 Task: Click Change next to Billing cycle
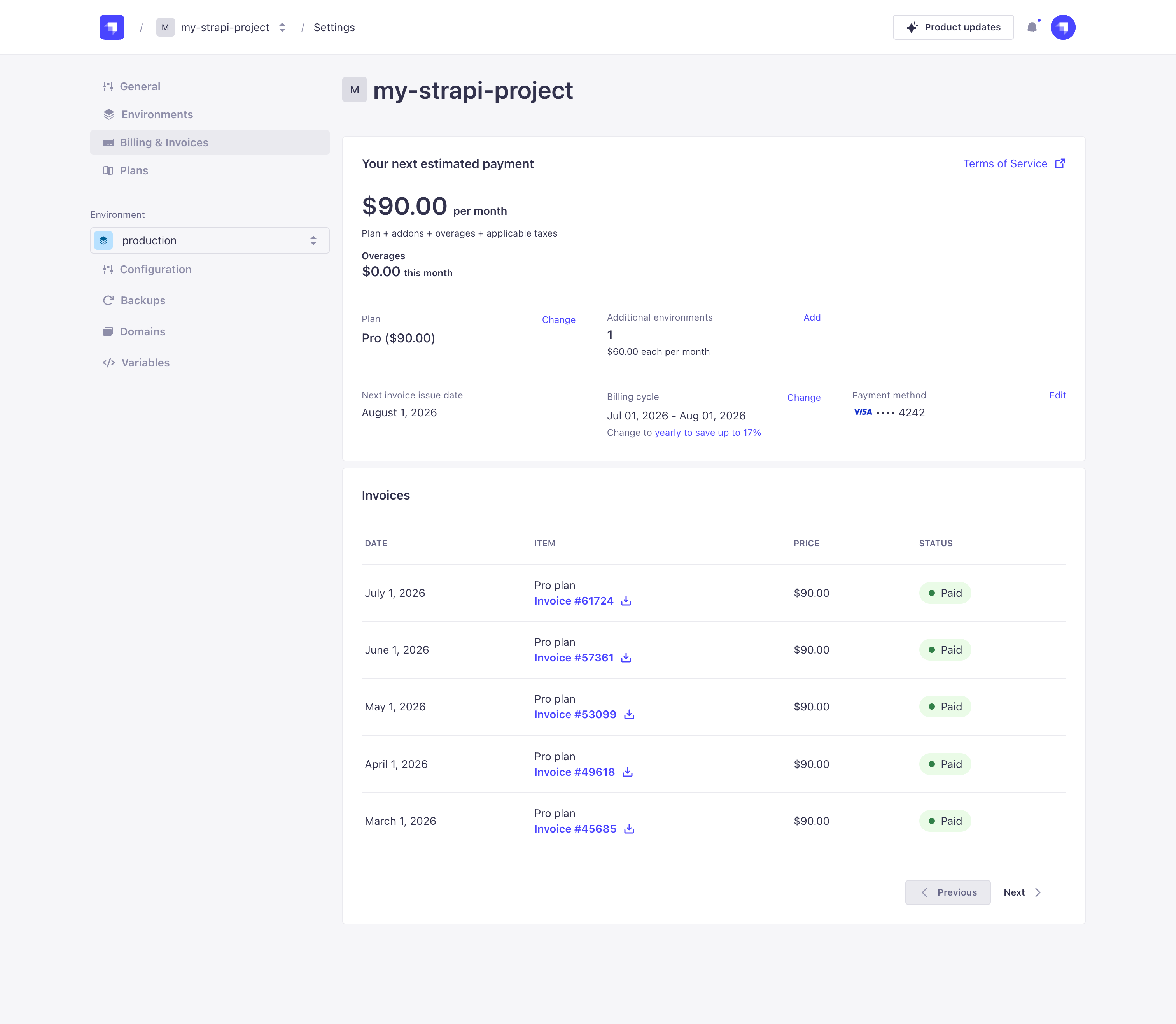[x=803, y=398]
